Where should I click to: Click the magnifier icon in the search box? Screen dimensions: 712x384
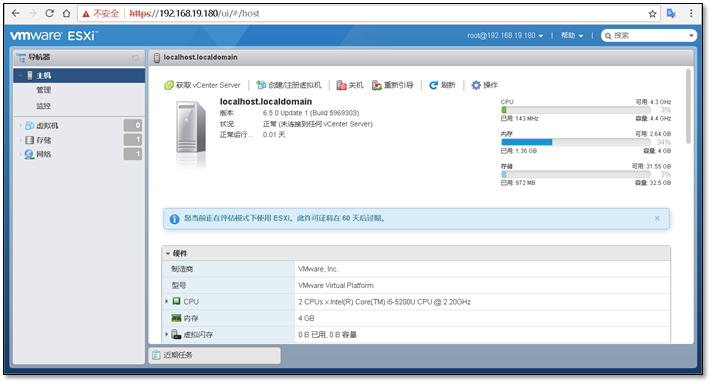608,36
